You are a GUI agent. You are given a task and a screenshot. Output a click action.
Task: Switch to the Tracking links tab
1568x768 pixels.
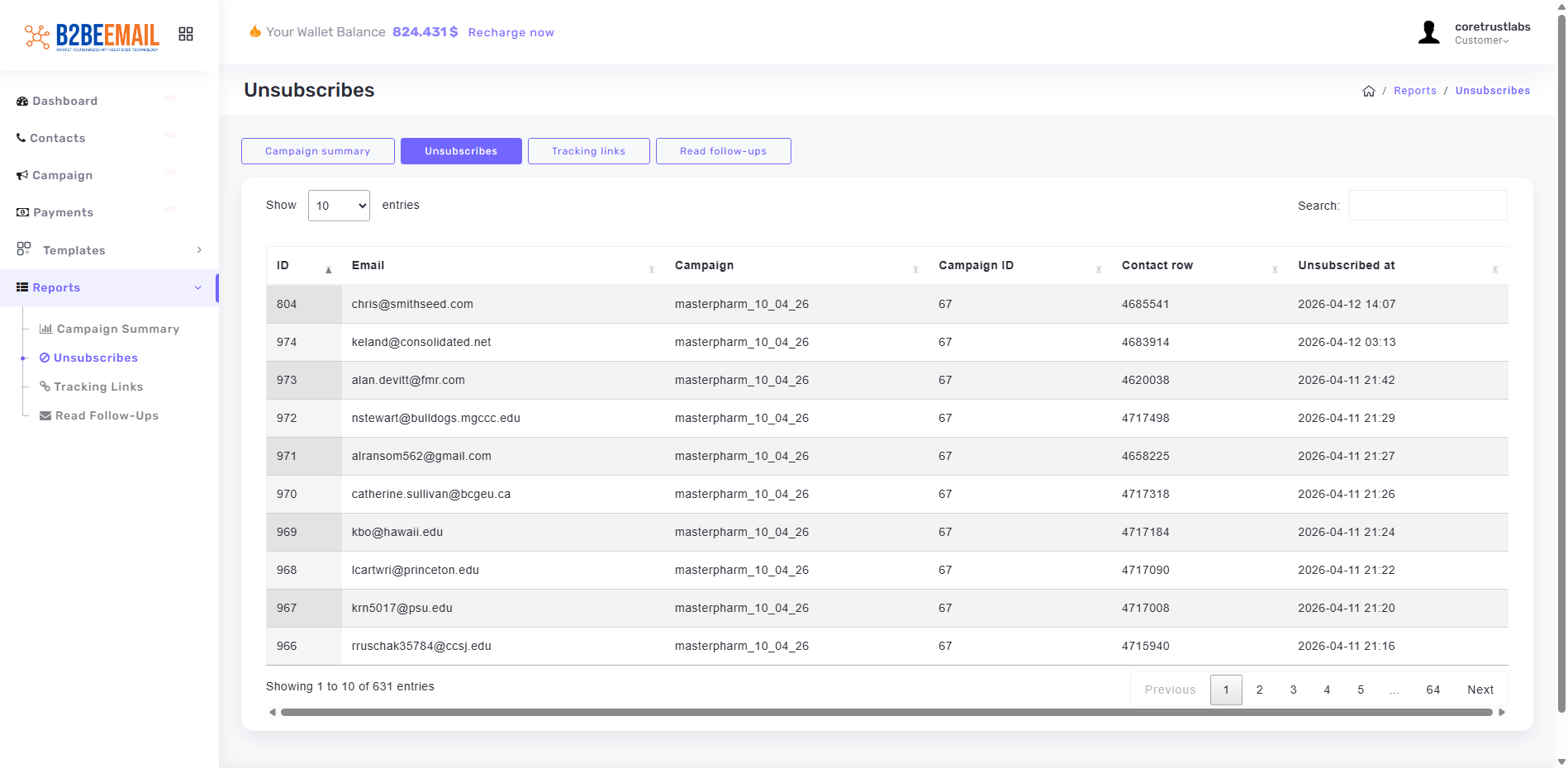point(588,151)
